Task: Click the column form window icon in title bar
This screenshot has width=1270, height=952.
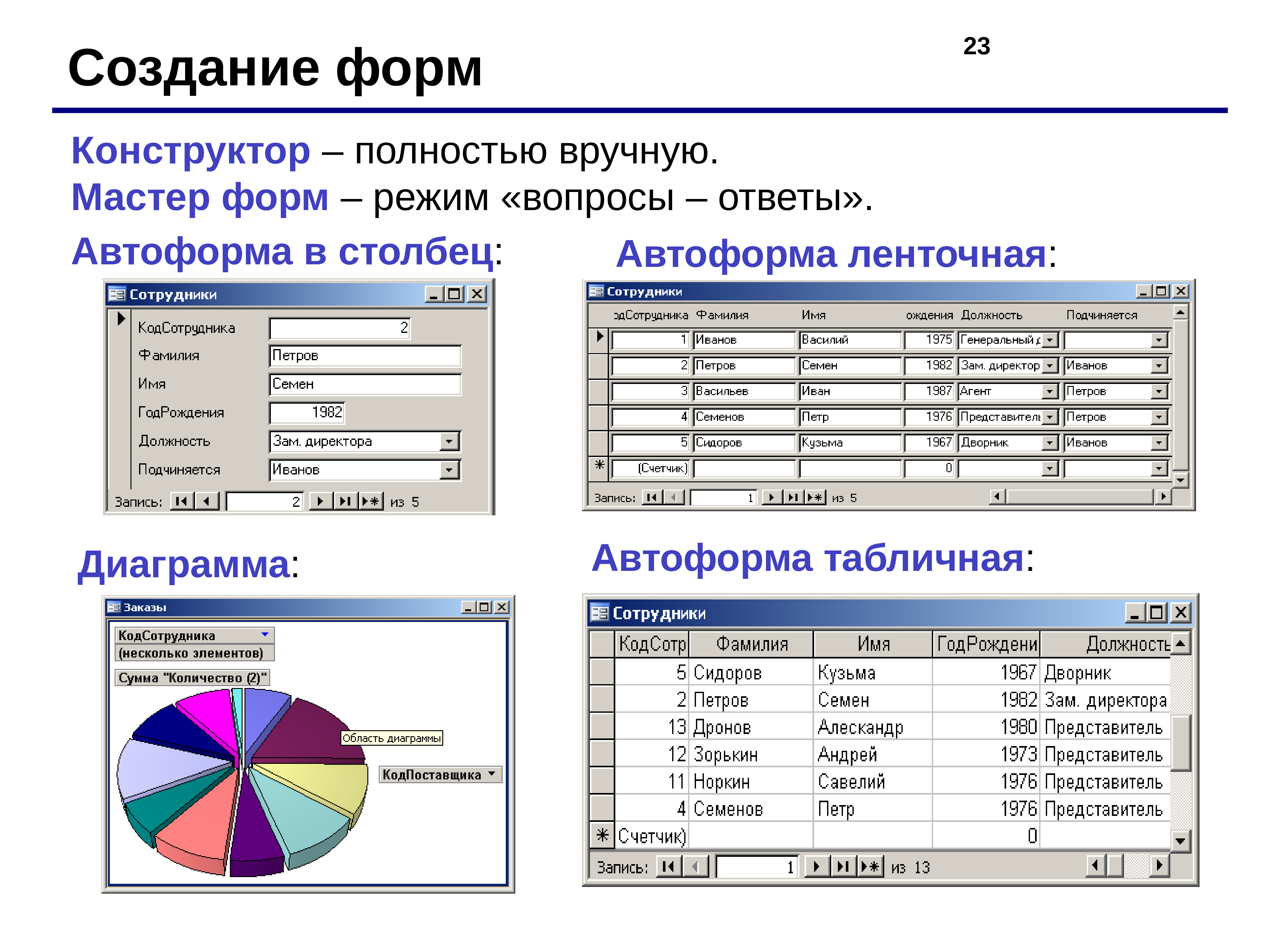Action: [x=117, y=294]
